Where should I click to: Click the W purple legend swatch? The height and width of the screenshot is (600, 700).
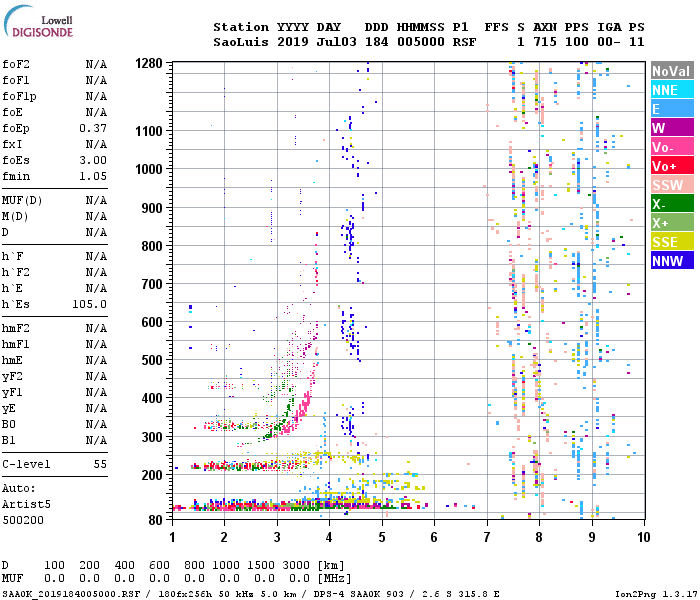coord(672,128)
